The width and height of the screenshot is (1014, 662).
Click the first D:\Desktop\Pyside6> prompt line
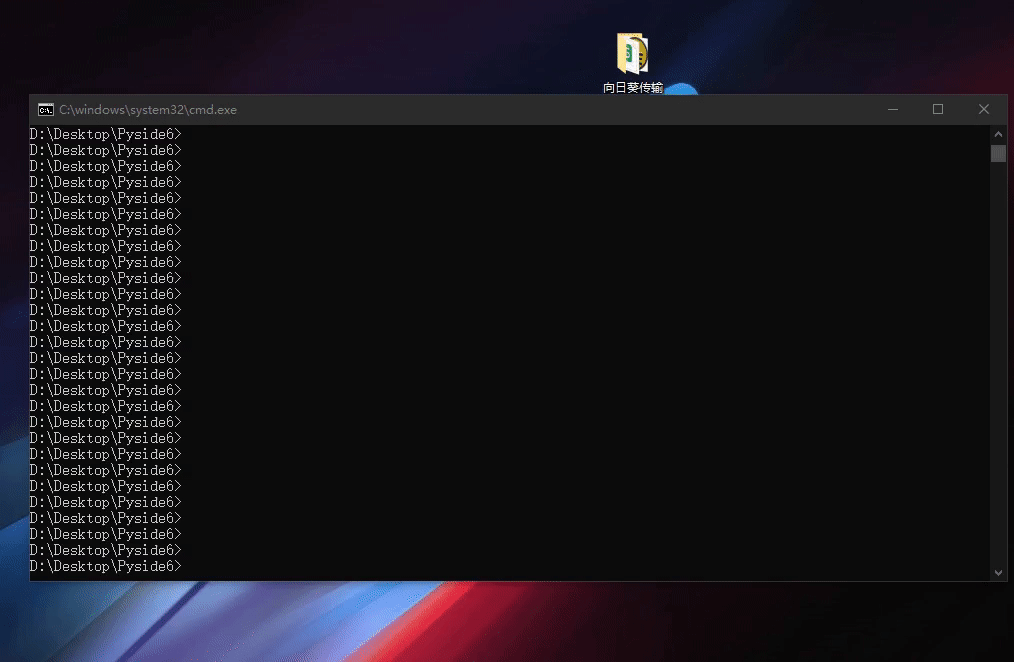click(105, 134)
